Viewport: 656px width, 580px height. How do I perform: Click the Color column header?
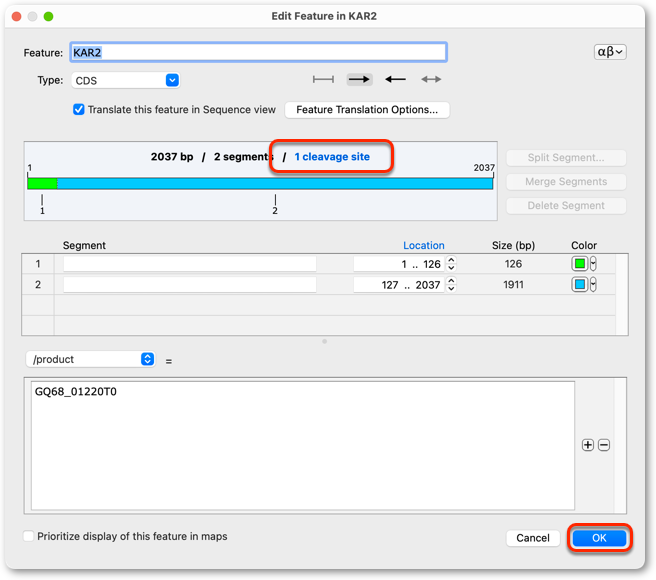point(584,245)
